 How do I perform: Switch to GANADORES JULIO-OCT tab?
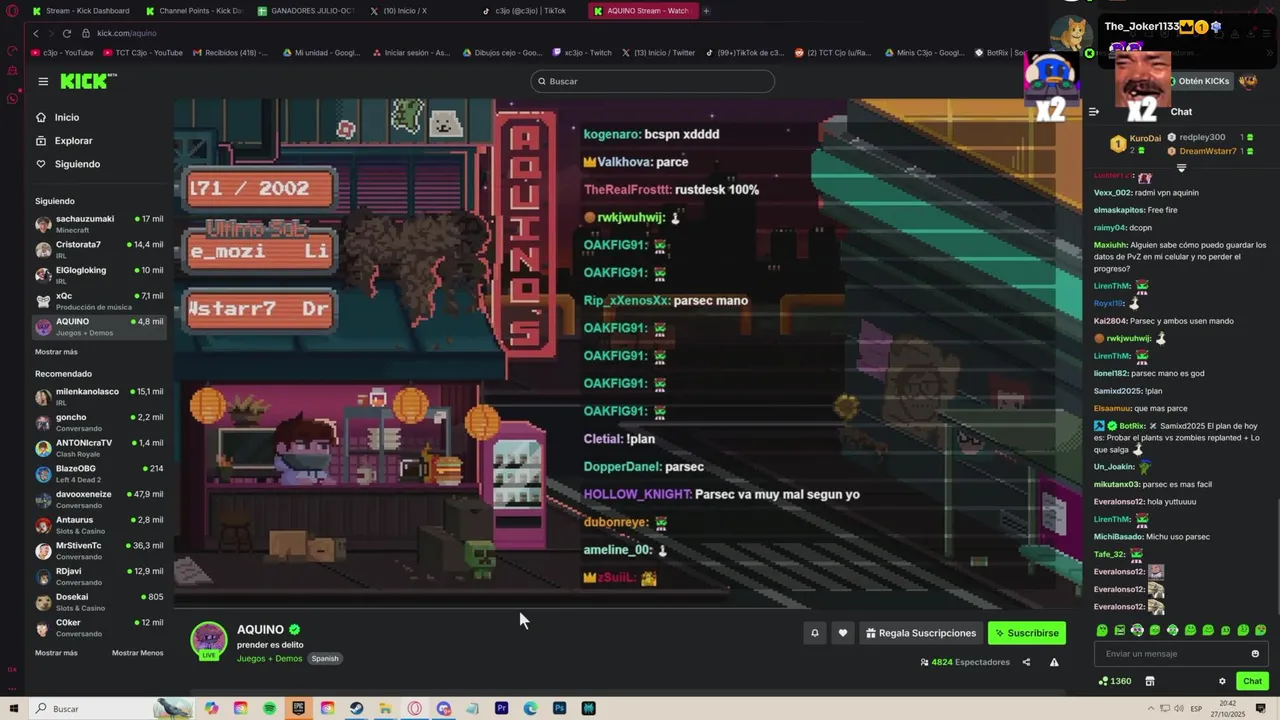(x=307, y=11)
